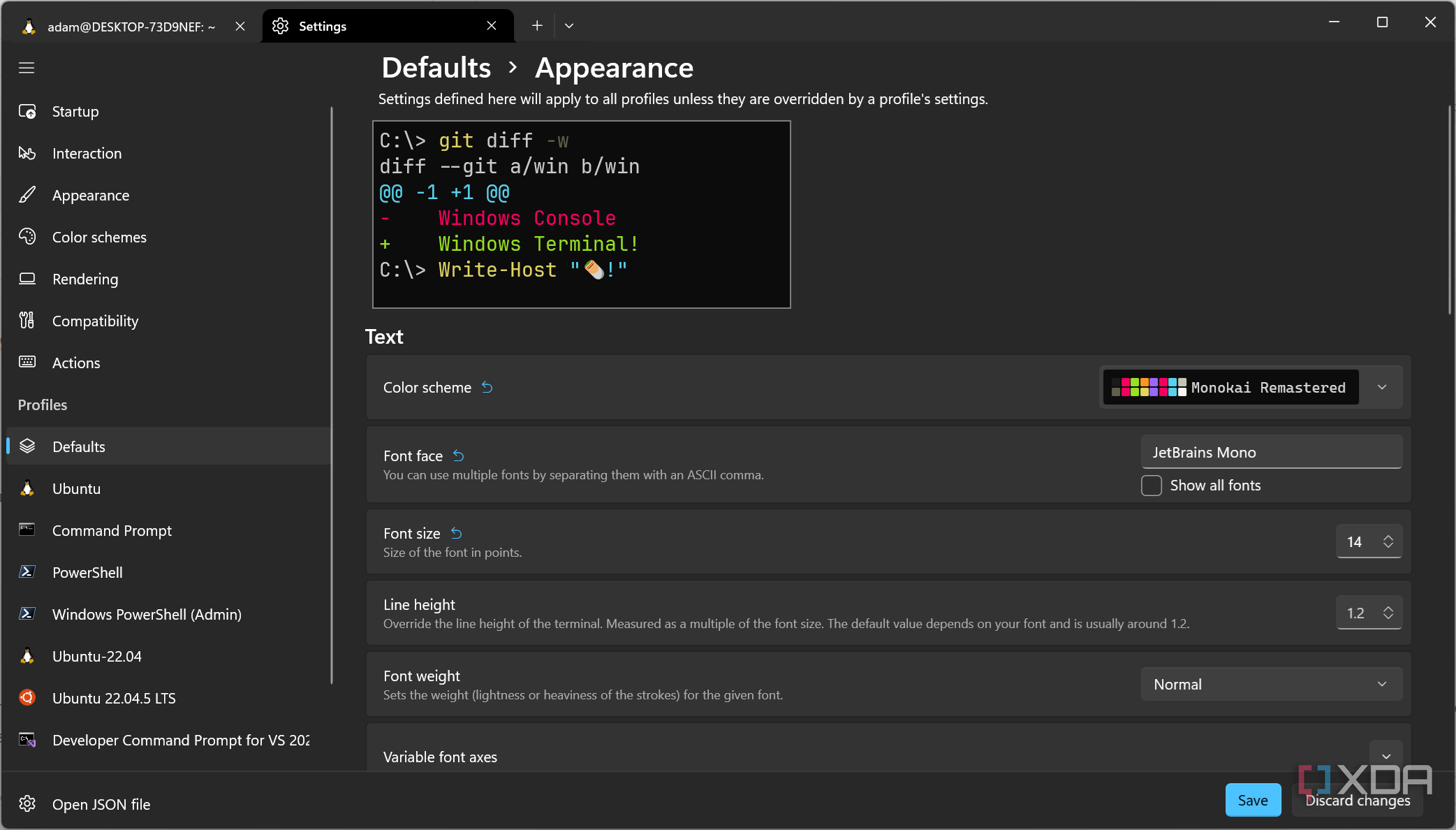1456x830 pixels.
Task: Select the Command Prompt profile icon
Action: [27, 530]
